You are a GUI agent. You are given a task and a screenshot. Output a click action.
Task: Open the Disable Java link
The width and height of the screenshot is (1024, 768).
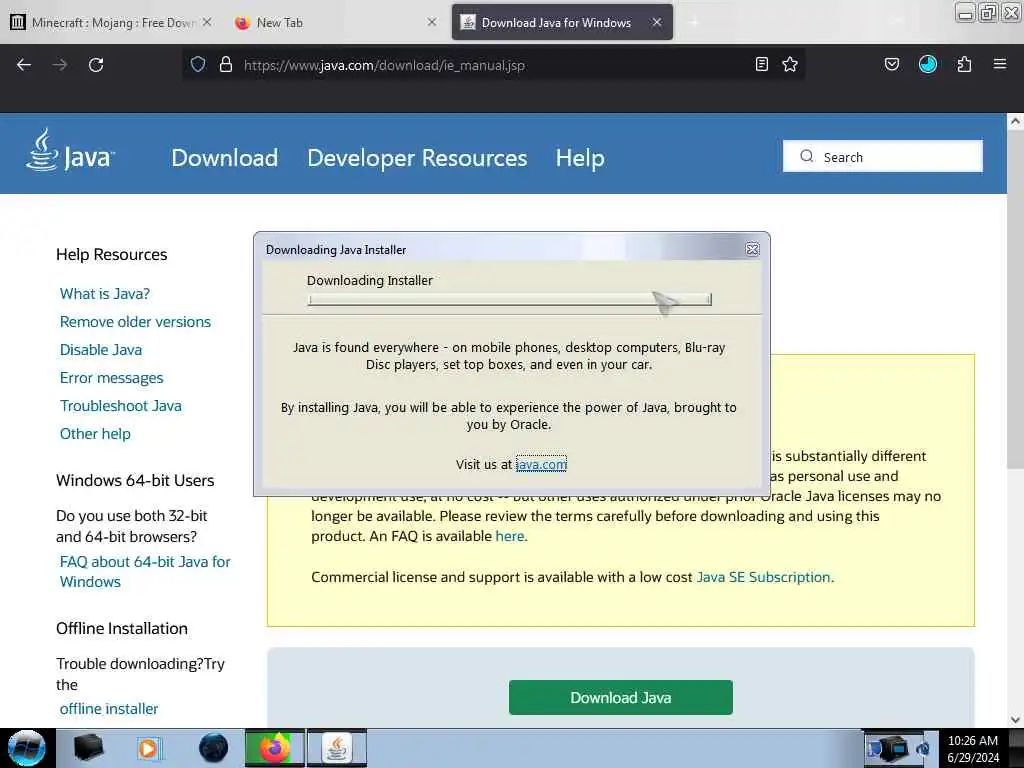pos(101,350)
